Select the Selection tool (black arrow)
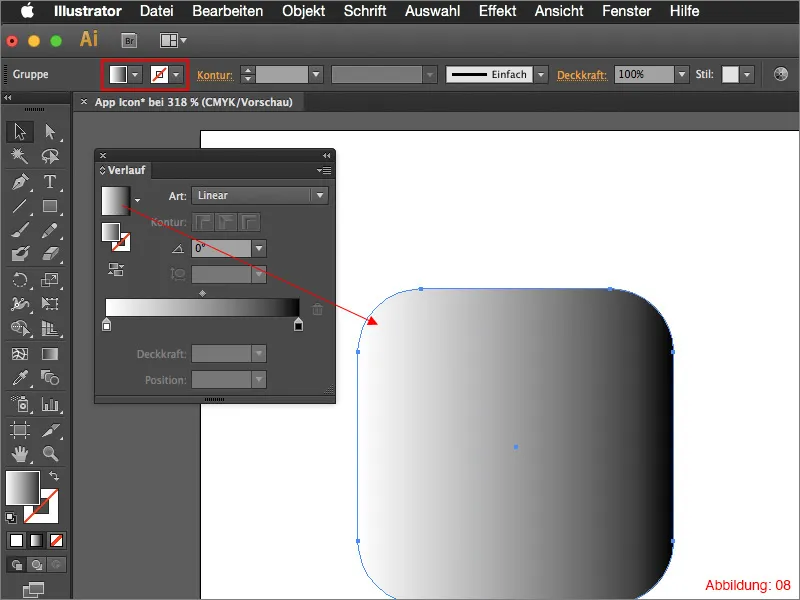Viewport: 800px width, 600px height. point(20,132)
